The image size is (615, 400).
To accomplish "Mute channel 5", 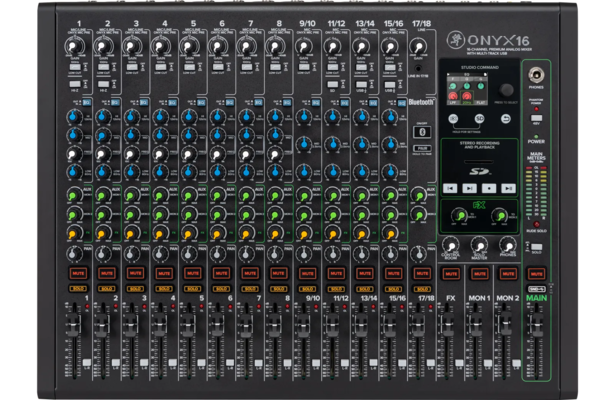I will click(193, 273).
